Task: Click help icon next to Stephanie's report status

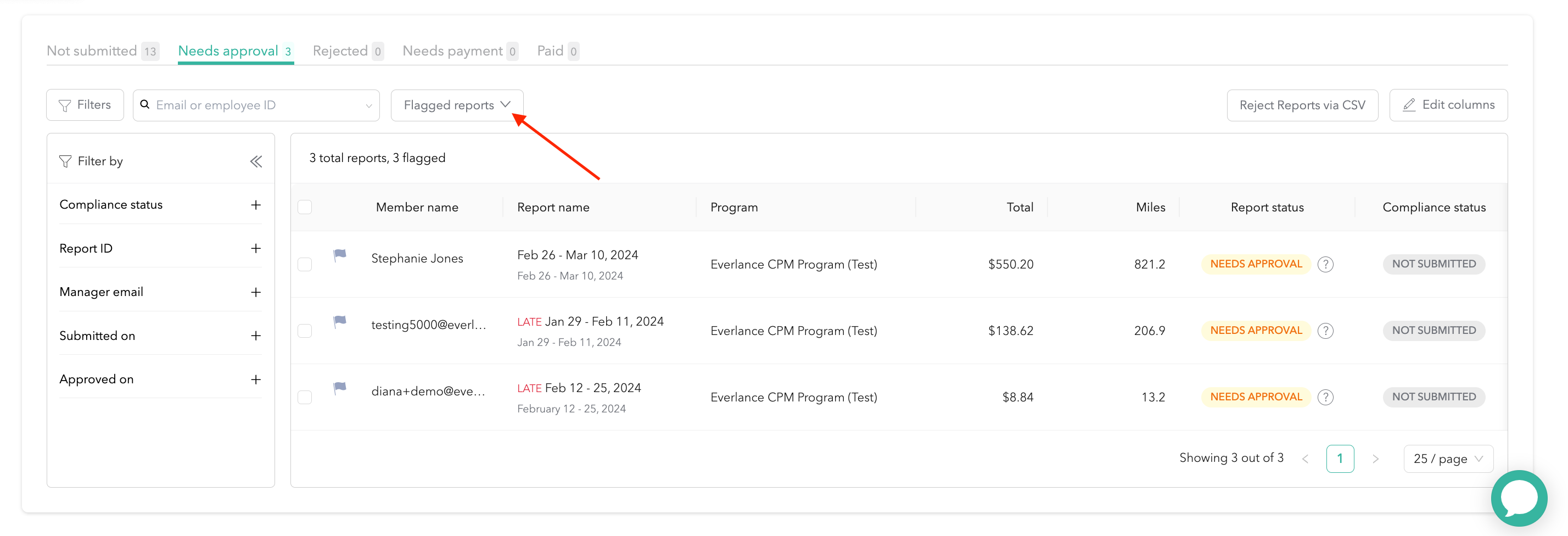Action: point(1325,264)
